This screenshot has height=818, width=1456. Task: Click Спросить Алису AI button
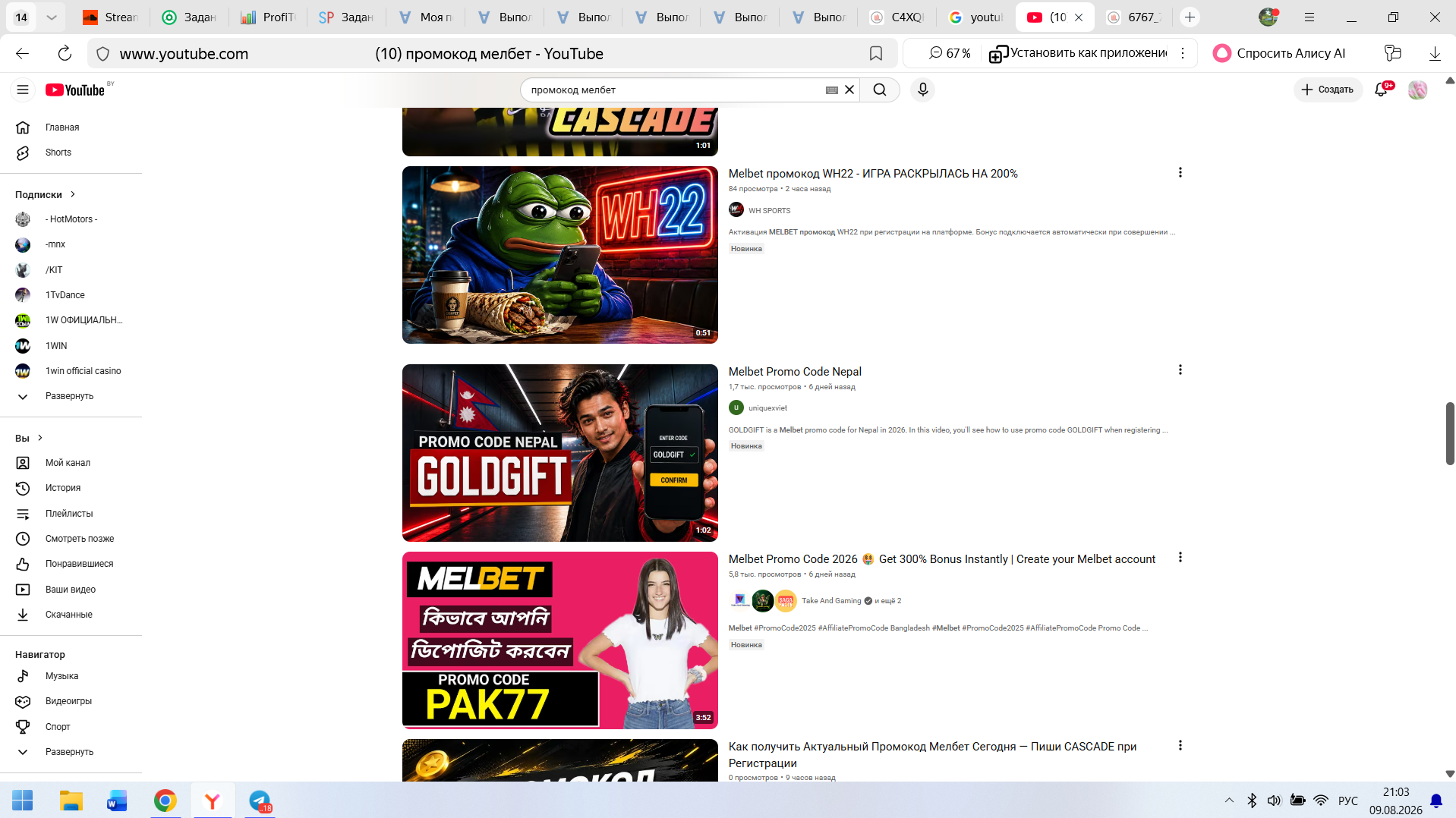[1280, 53]
